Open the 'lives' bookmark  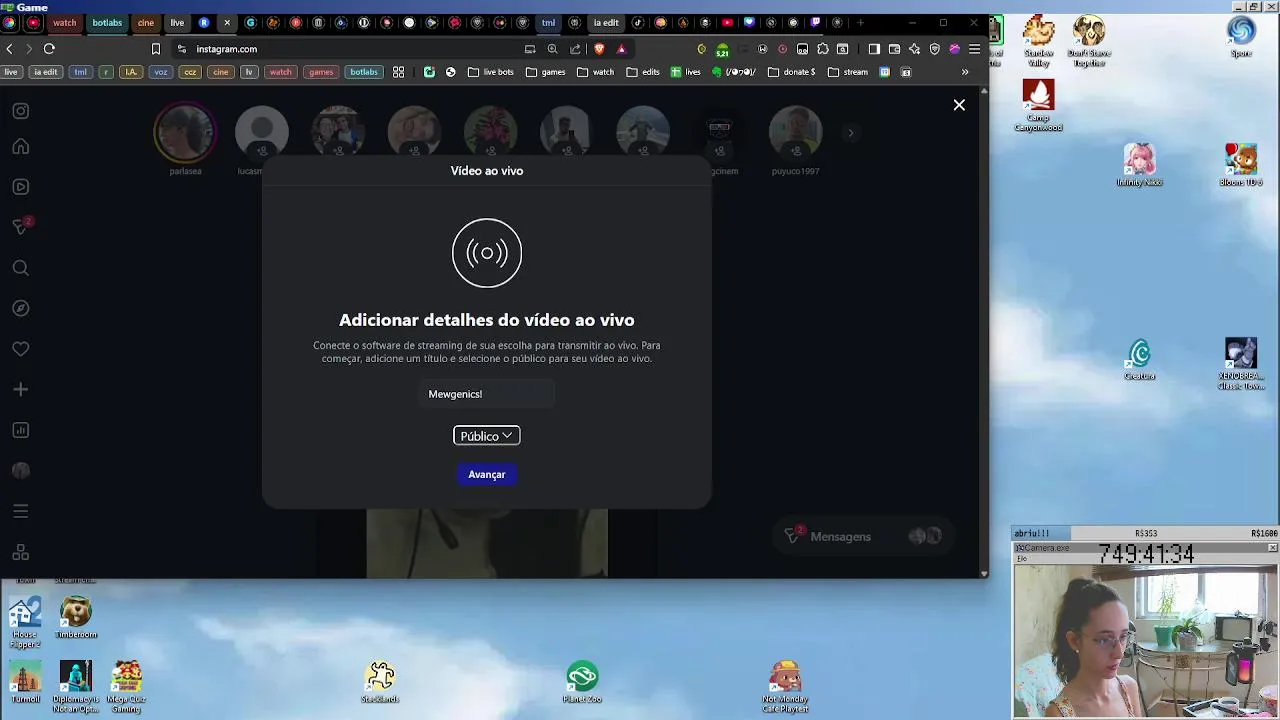point(686,72)
